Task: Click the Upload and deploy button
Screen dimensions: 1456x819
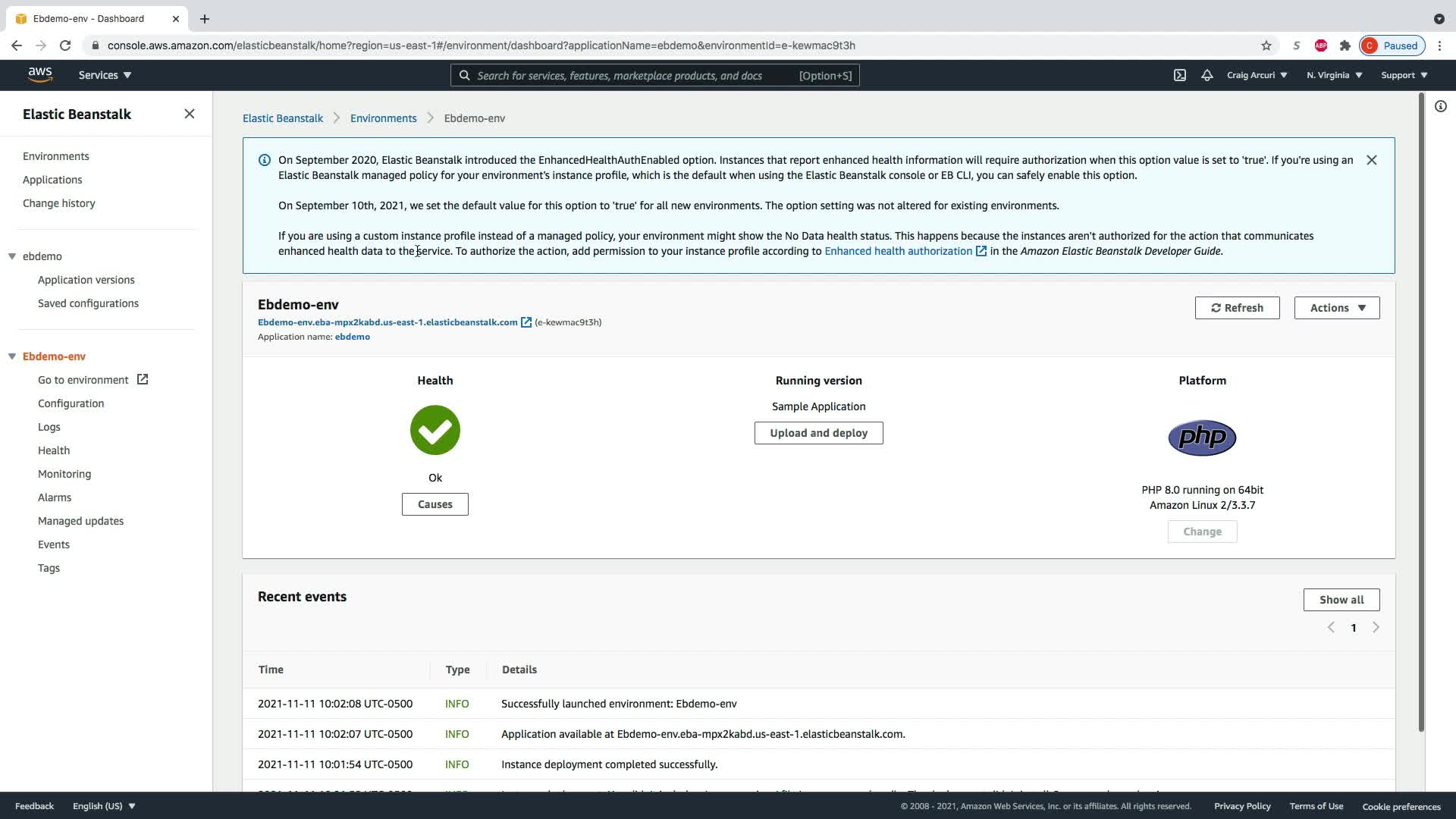Action: pos(818,433)
